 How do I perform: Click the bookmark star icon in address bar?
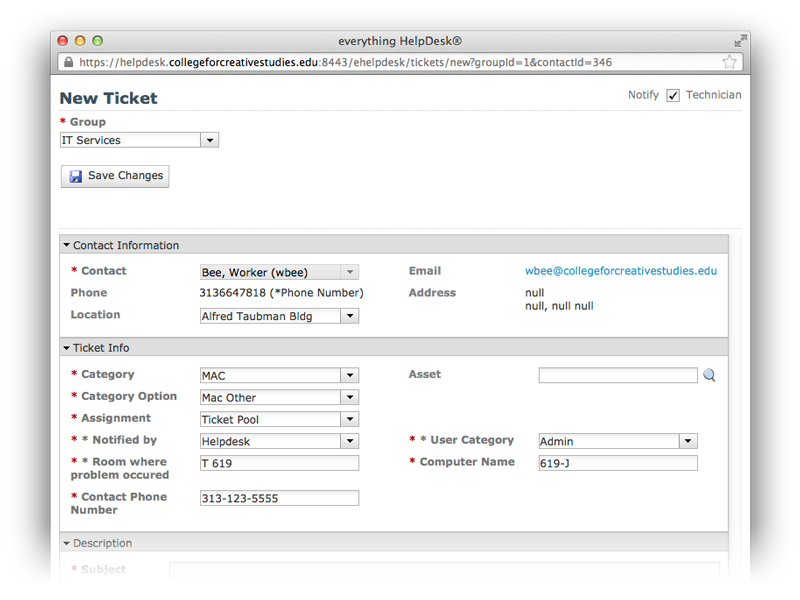click(x=729, y=62)
